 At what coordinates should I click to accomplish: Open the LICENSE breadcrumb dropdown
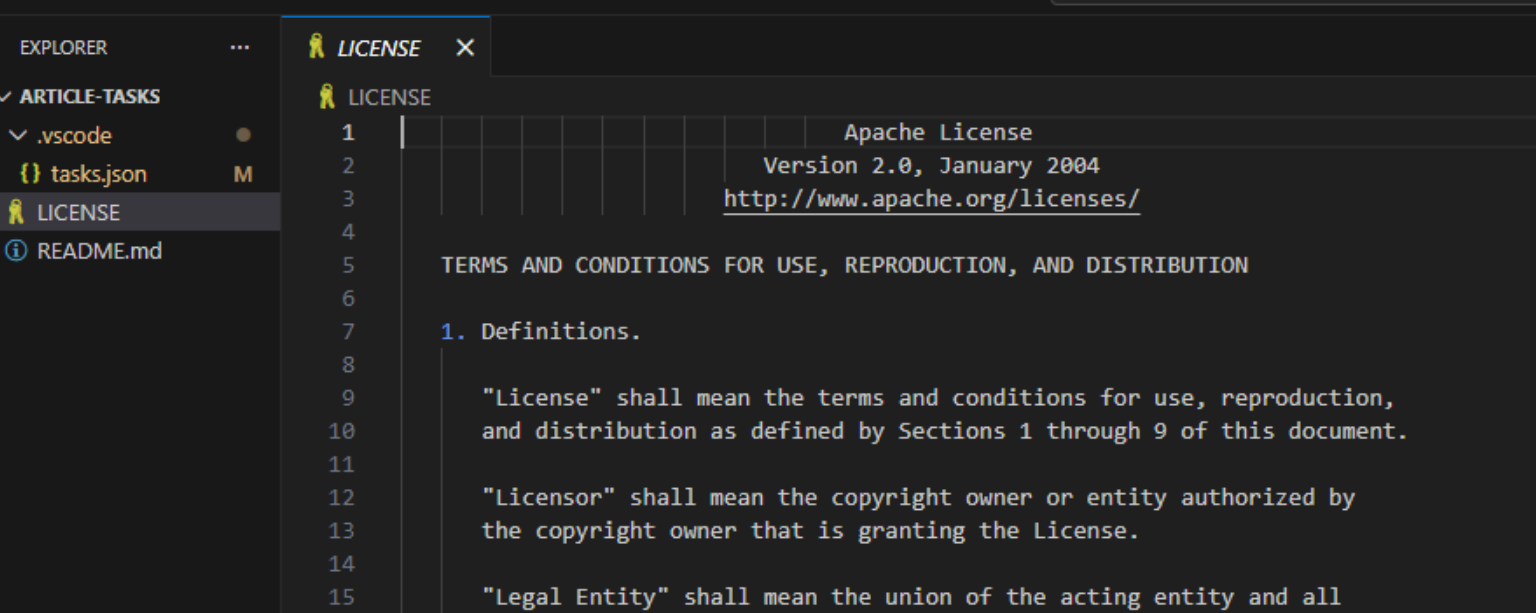[x=389, y=97]
